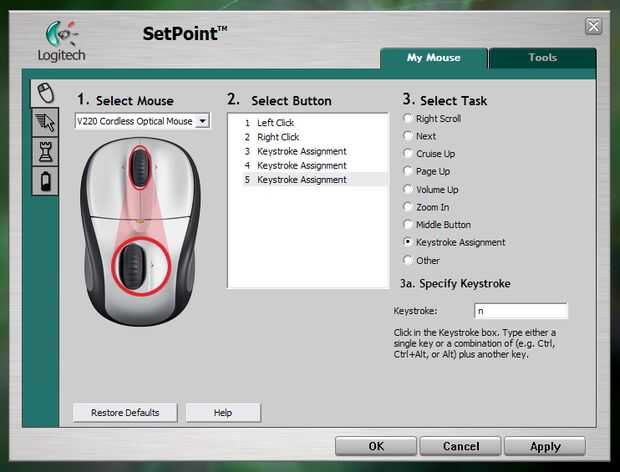This screenshot has width=620, height=472.
Task: Open Help
Action: [x=223, y=413]
